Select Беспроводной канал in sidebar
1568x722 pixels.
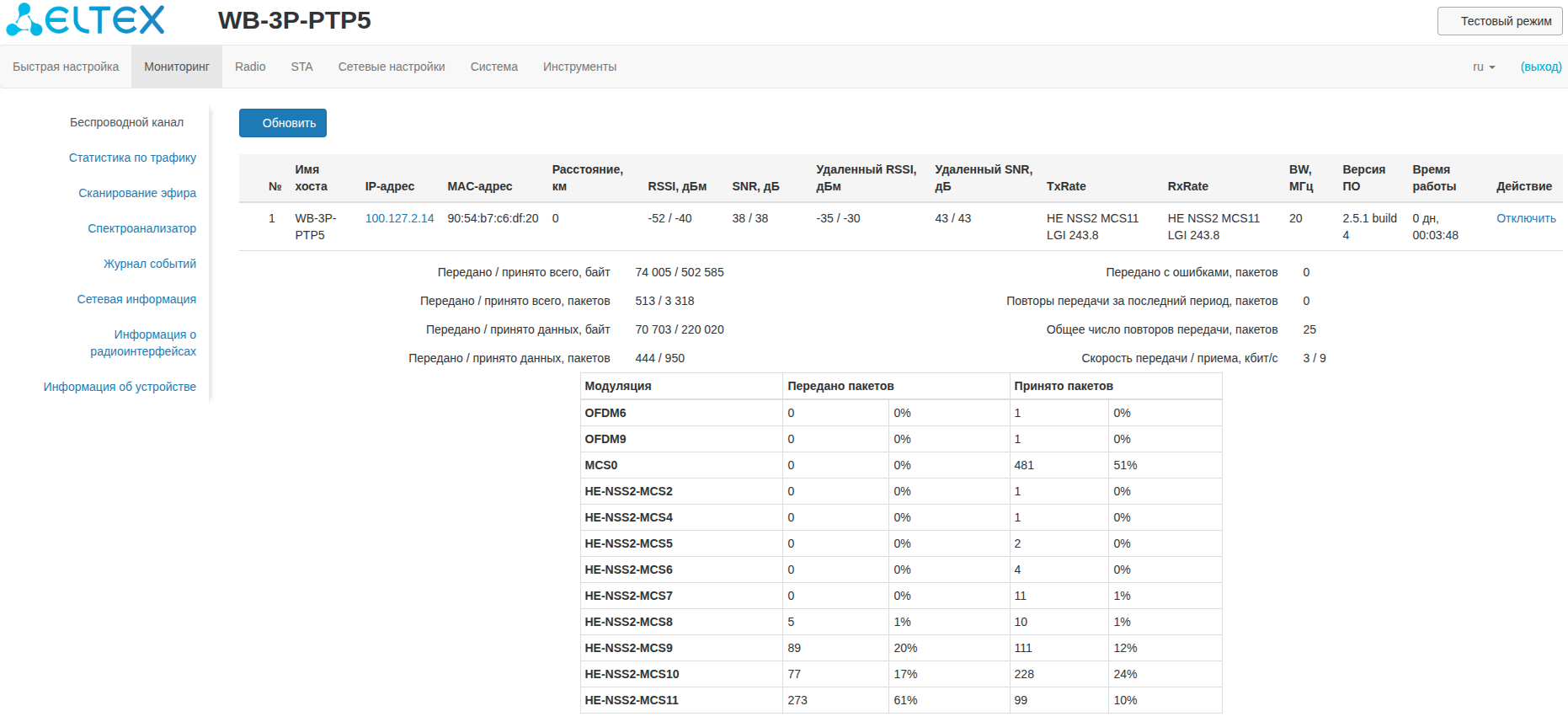(x=126, y=123)
